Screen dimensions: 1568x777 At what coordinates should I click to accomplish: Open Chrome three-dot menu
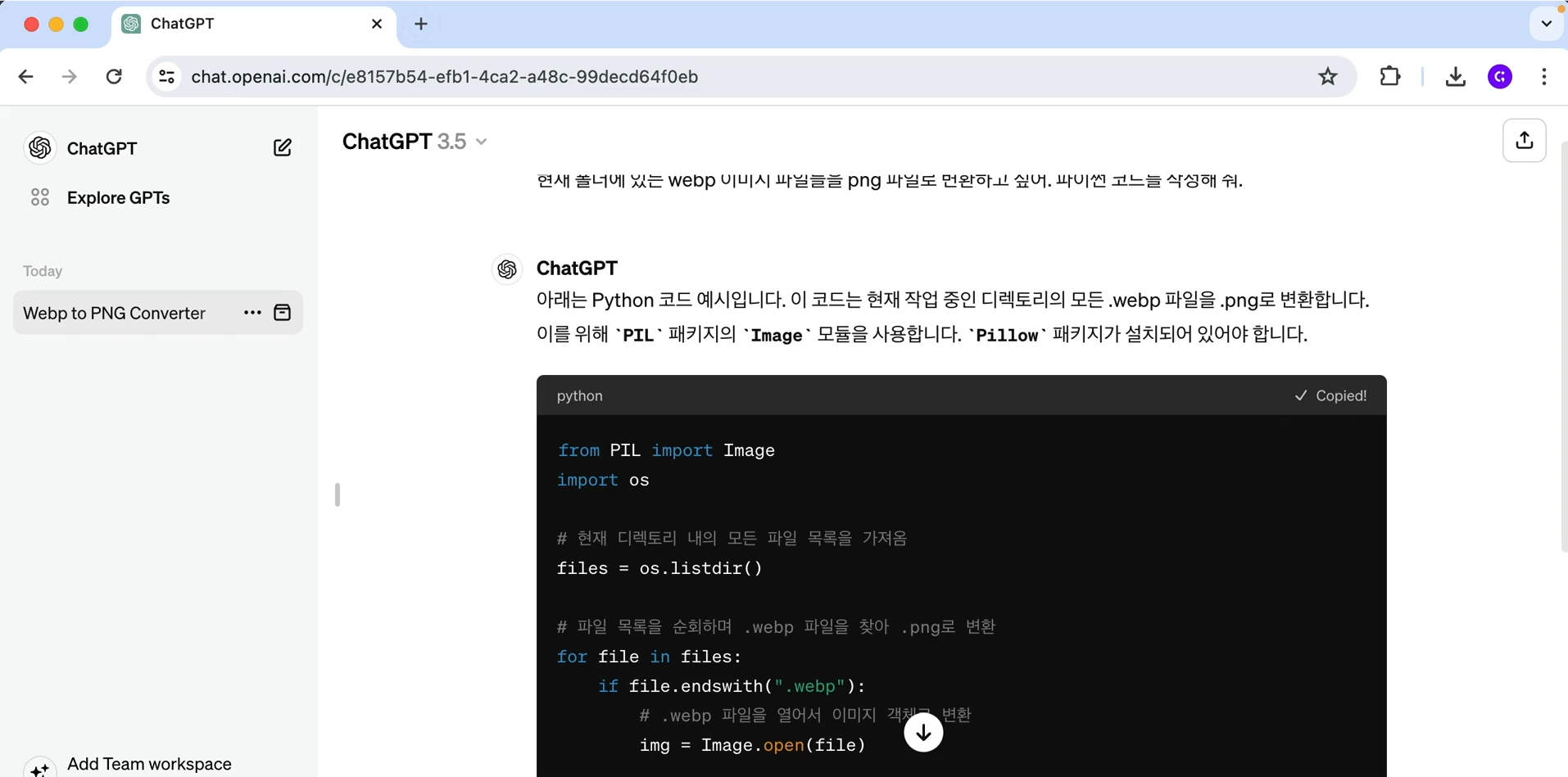coord(1544,77)
